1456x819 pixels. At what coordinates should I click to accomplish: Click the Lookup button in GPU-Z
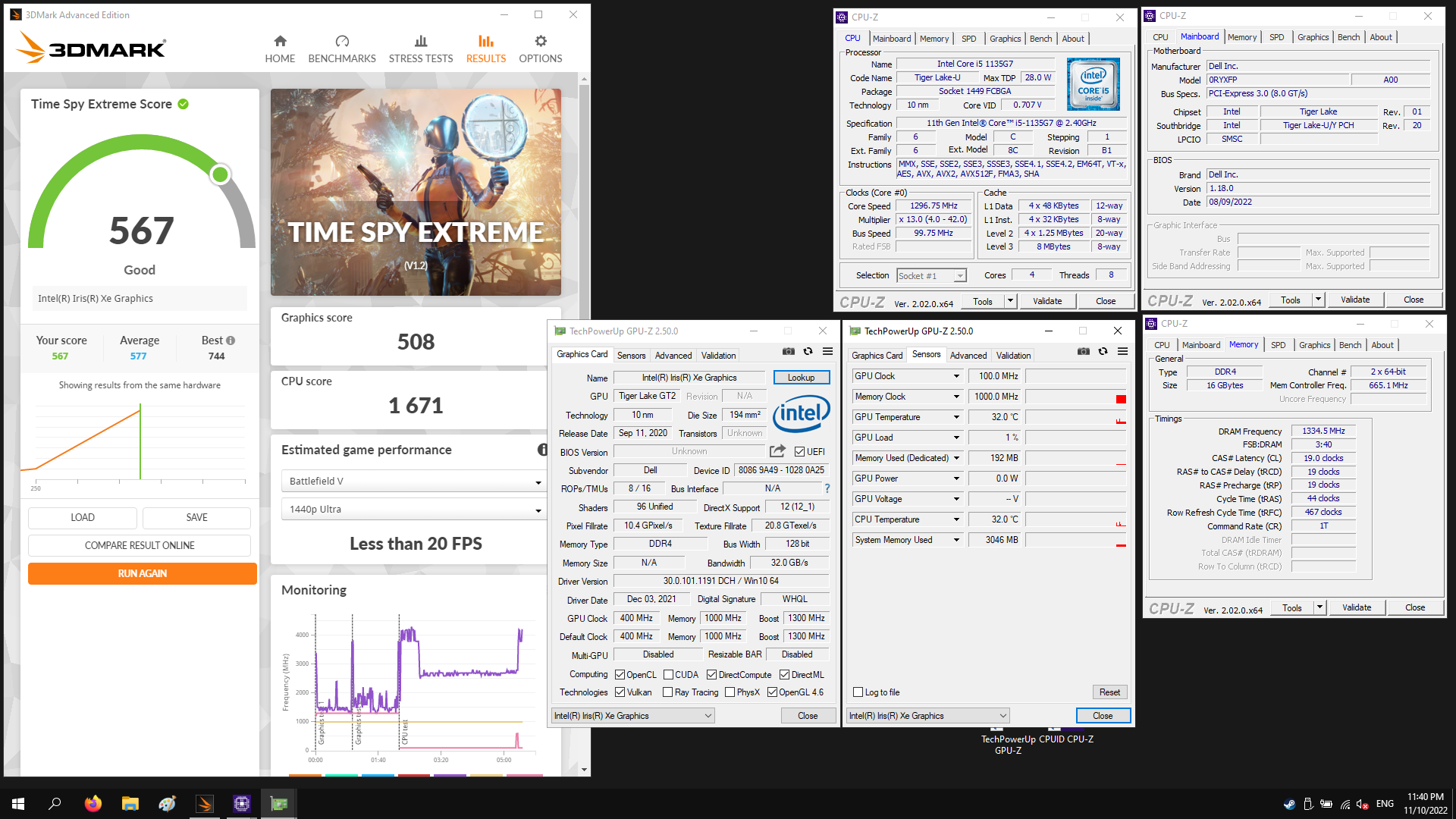pos(802,378)
